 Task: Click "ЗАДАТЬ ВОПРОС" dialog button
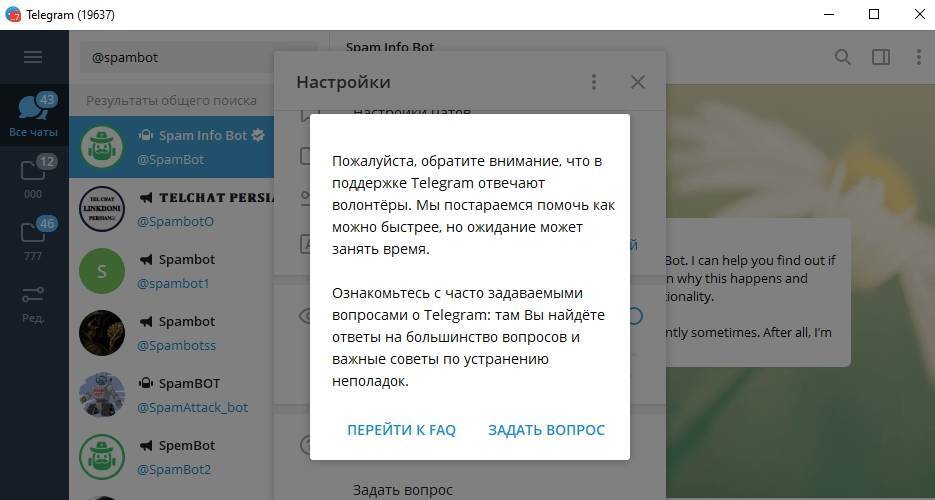pos(546,430)
